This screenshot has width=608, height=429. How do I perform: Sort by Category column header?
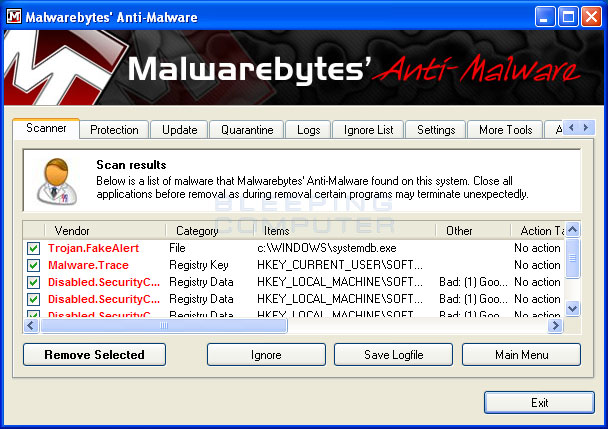click(x=210, y=231)
